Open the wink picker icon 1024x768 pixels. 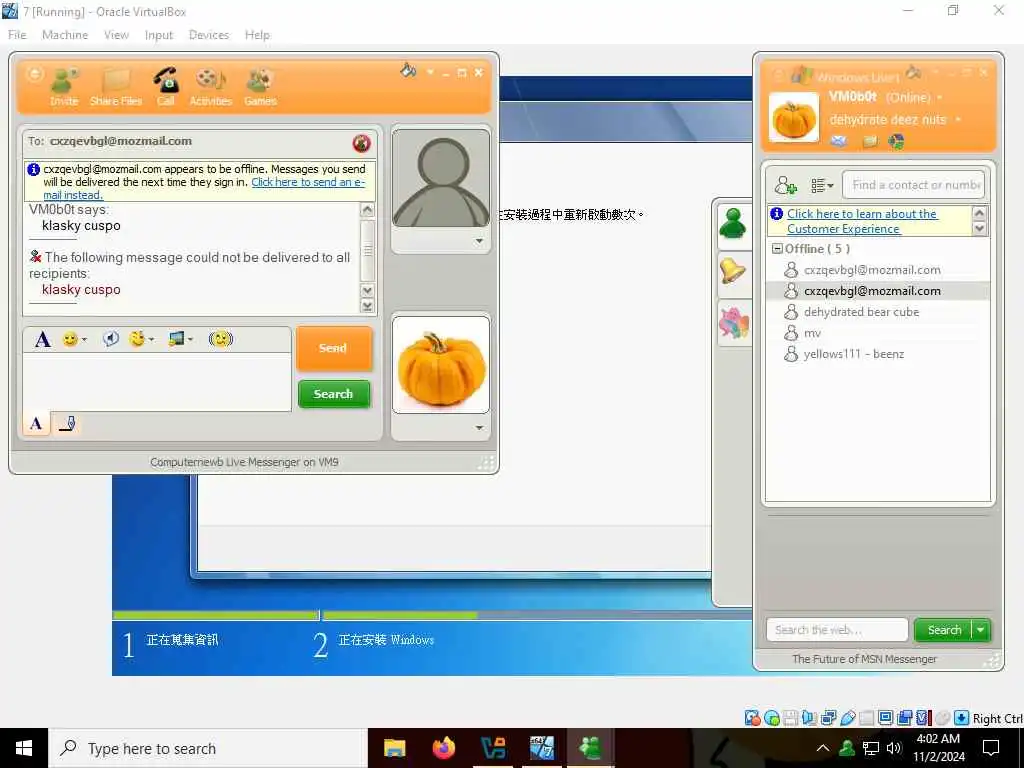pyautogui.click(x=137, y=338)
